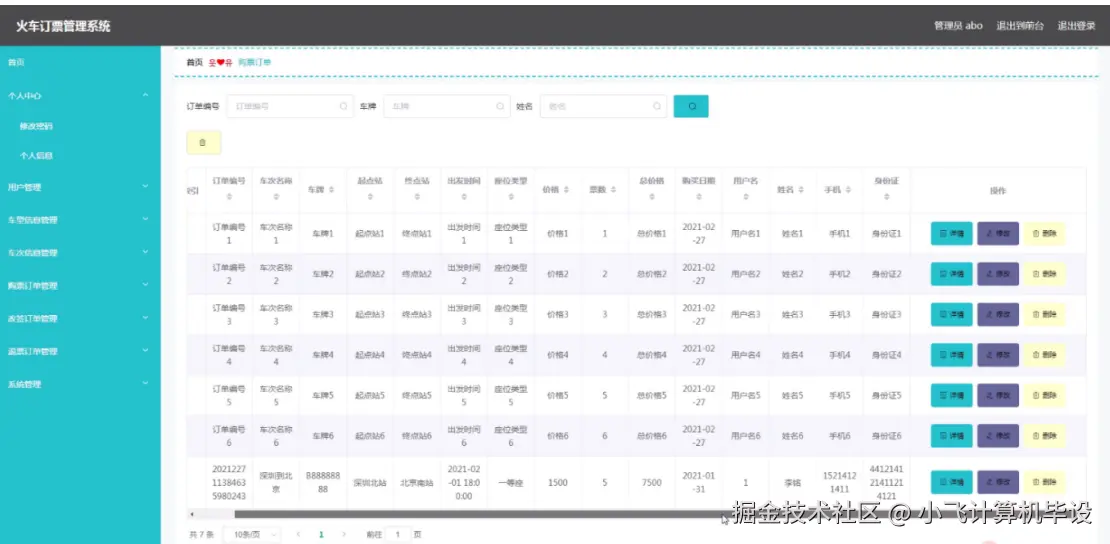Open the 10条/页 page size dropdown
This screenshot has height=544, width=1110.
click(x=252, y=534)
